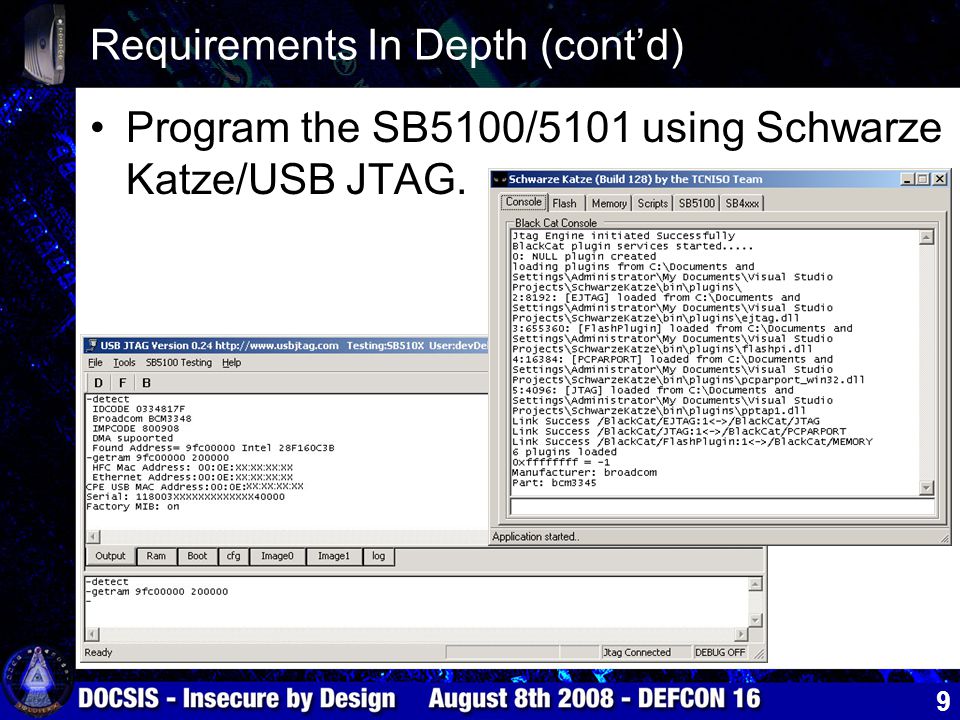Click the Found Address Intel 28F160C3B line
The width and height of the screenshot is (960, 720).
tap(213, 448)
